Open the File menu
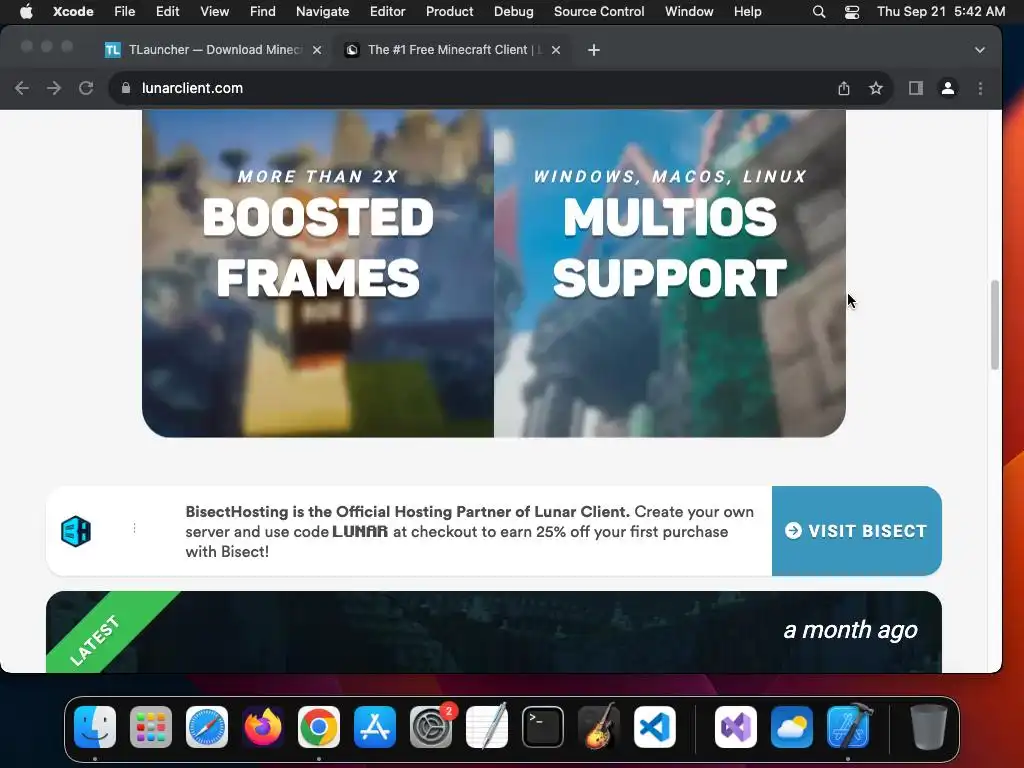Viewport: 1024px width, 768px height. point(124,12)
